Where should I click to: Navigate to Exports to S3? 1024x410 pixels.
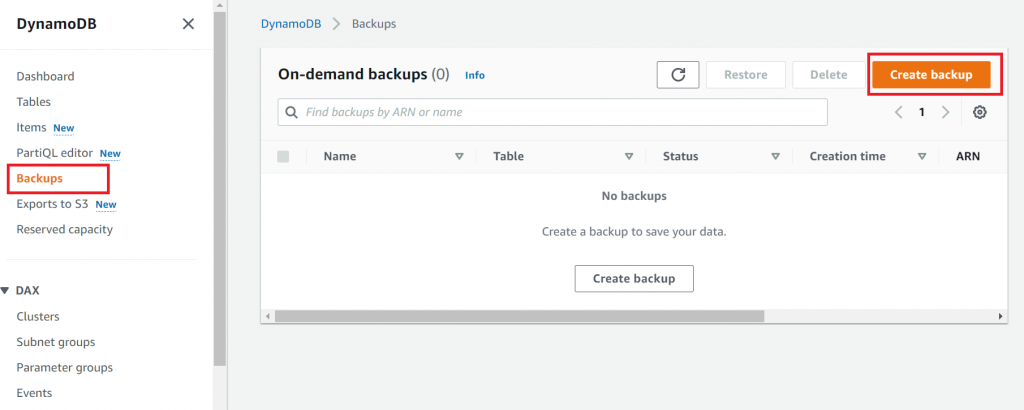pos(53,204)
